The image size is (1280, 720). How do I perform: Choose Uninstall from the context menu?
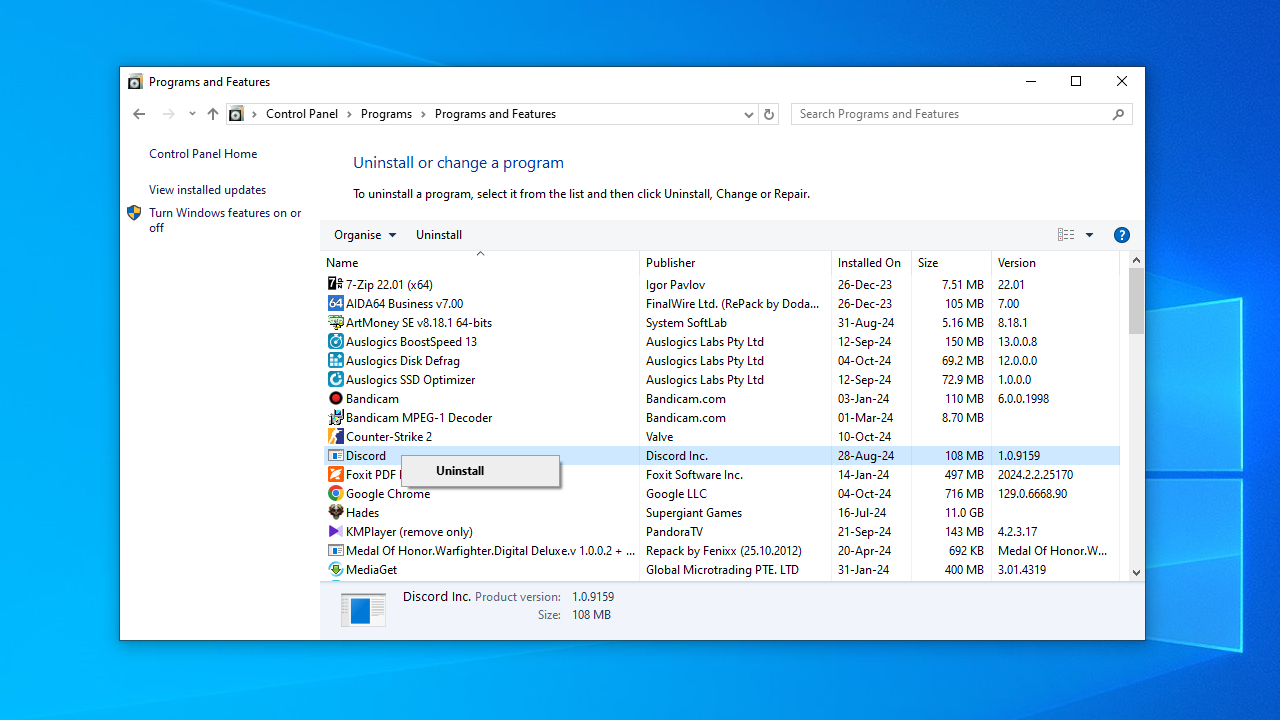(460, 471)
